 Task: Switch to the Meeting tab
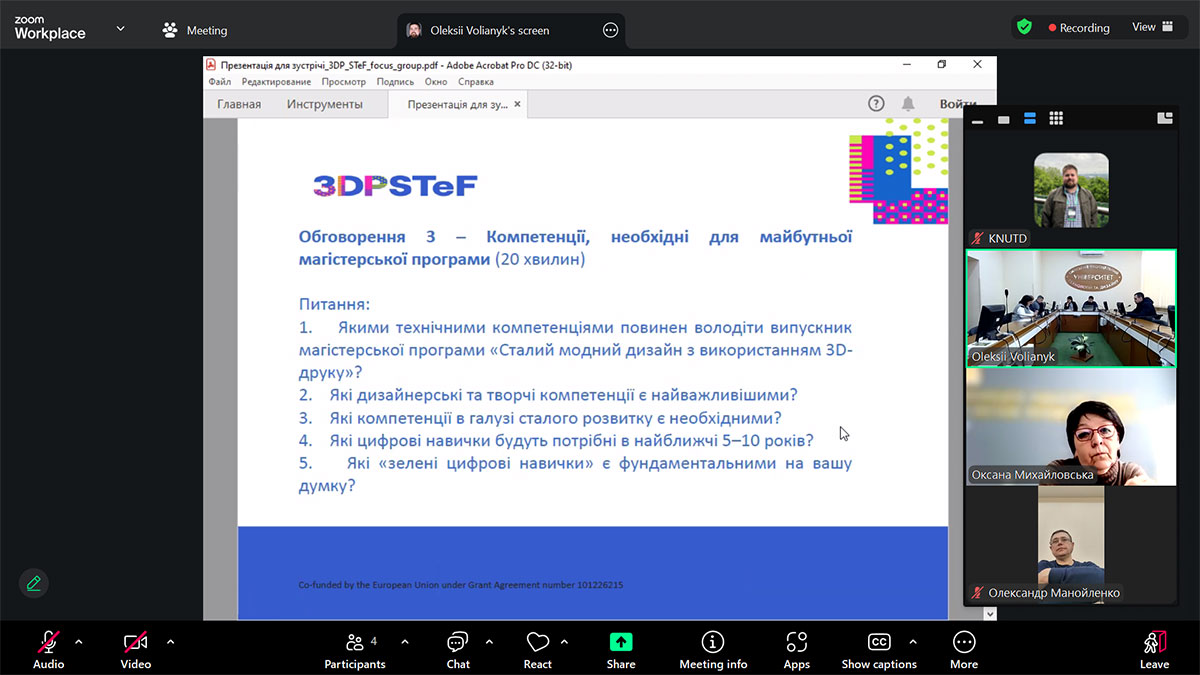(196, 30)
